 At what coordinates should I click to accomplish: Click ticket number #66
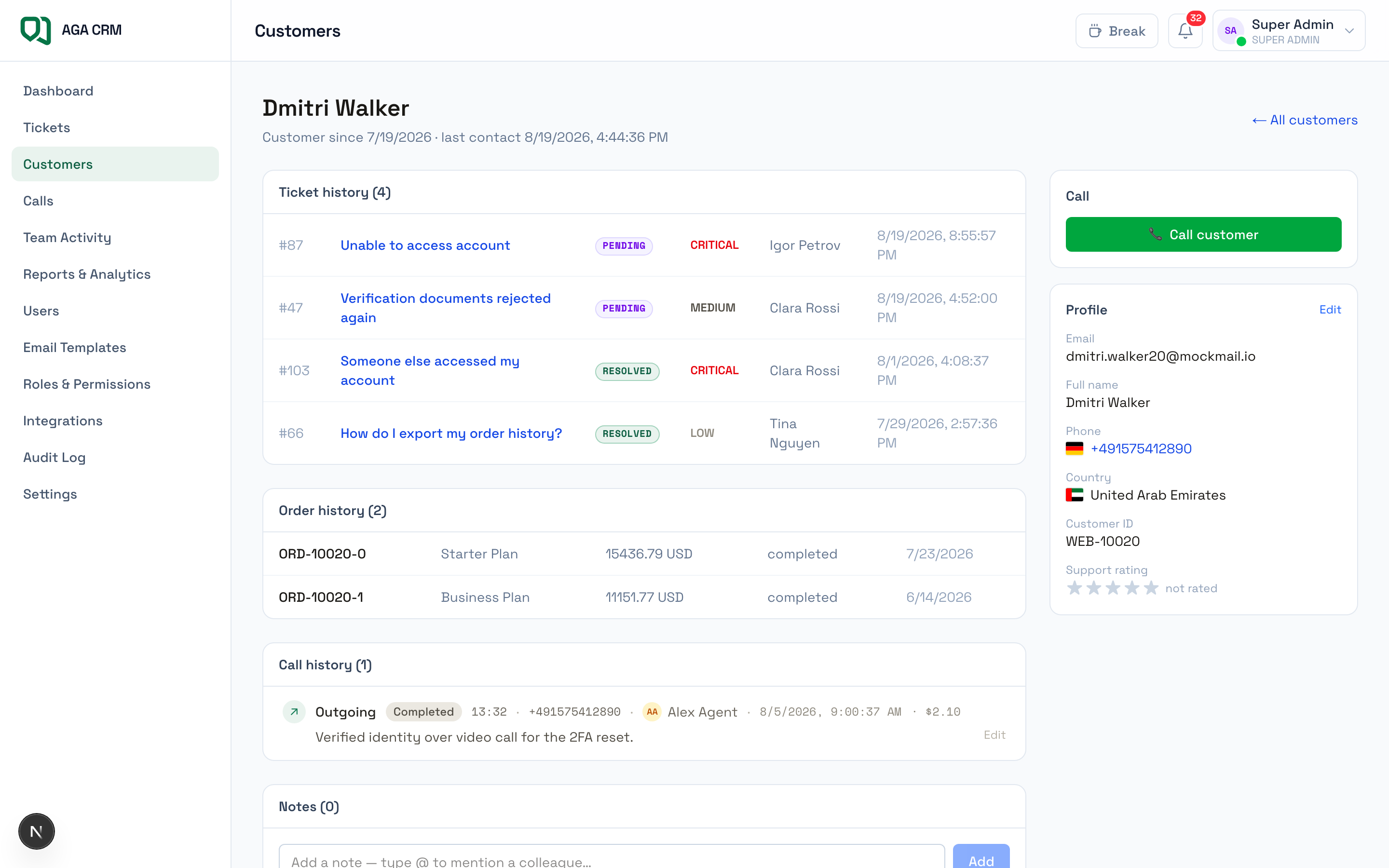coord(291,434)
